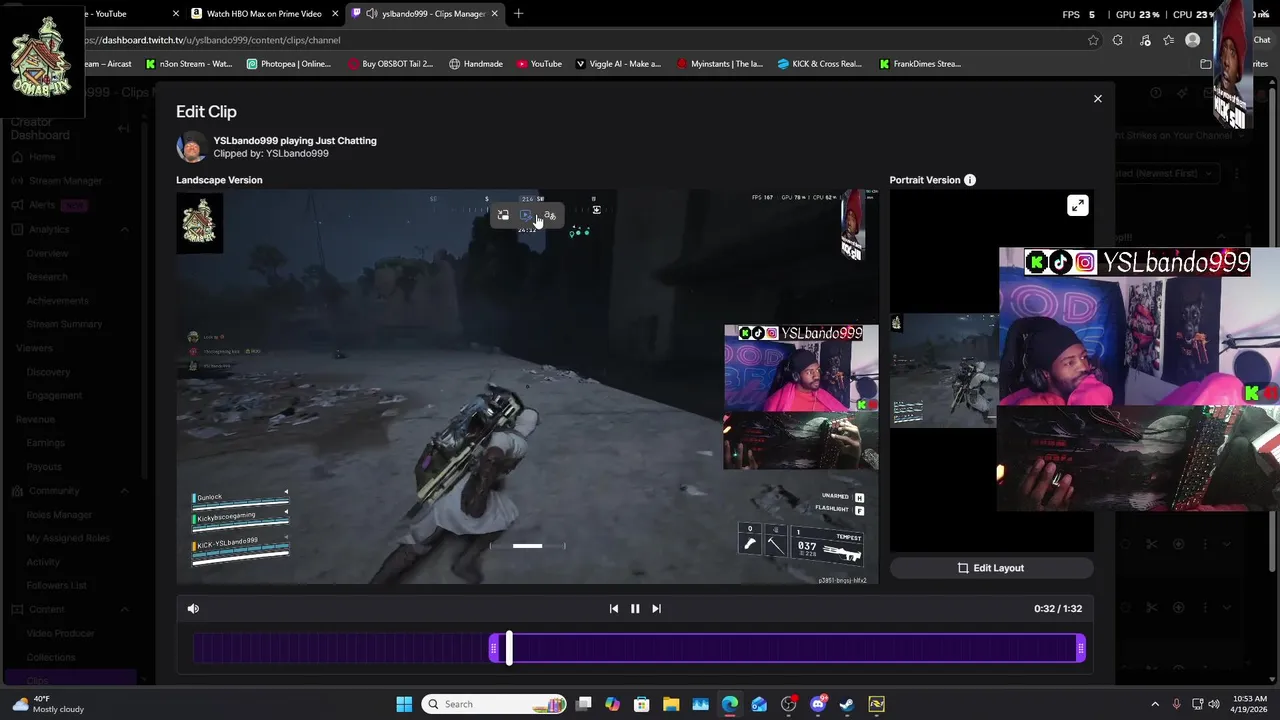This screenshot has width=1280, height=720.
Task: Open OBS Studio from the taskbar
Action: 789,704
